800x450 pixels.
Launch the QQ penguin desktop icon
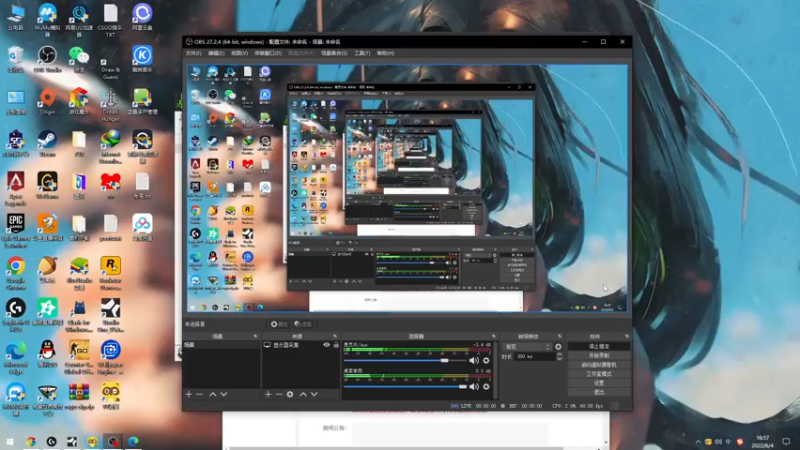pyautogui.click(x=47, y=354)
